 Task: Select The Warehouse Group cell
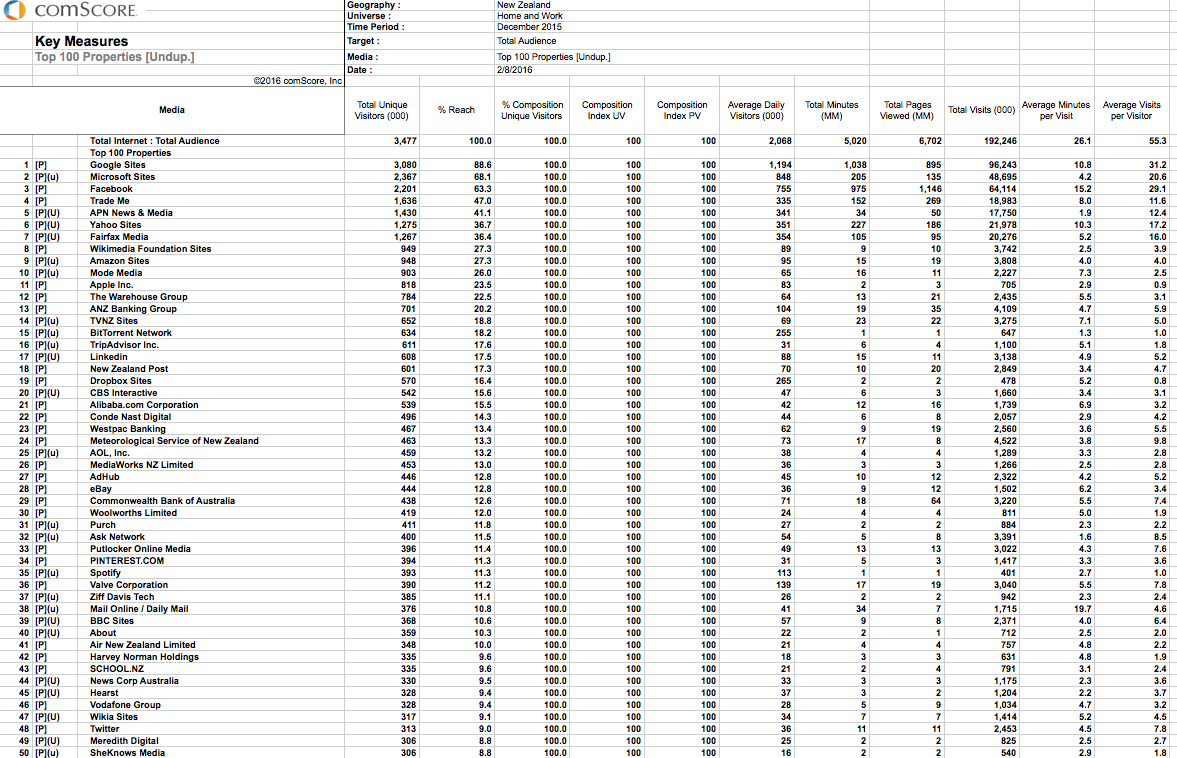point(139,297)
